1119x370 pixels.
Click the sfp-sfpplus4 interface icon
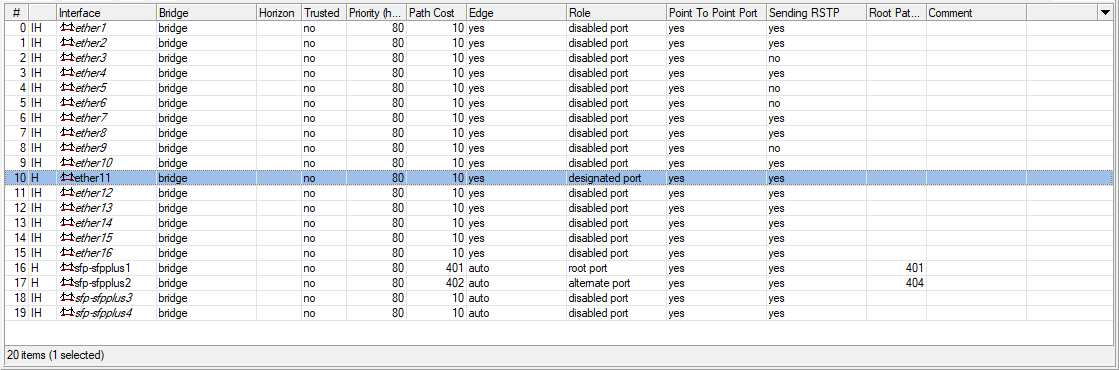[66, 313]
